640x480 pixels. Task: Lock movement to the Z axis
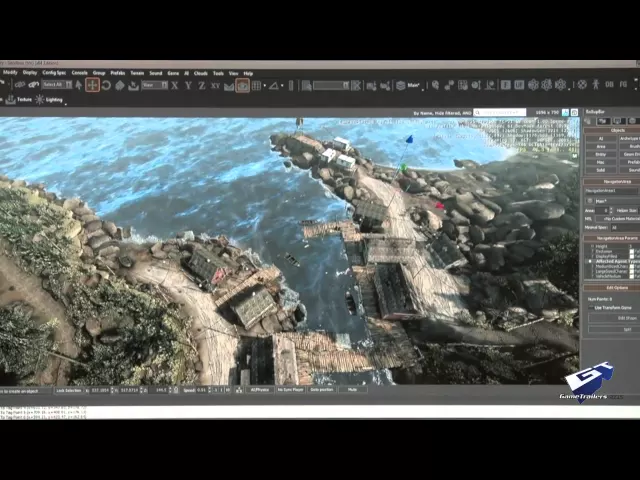point(202,85)
